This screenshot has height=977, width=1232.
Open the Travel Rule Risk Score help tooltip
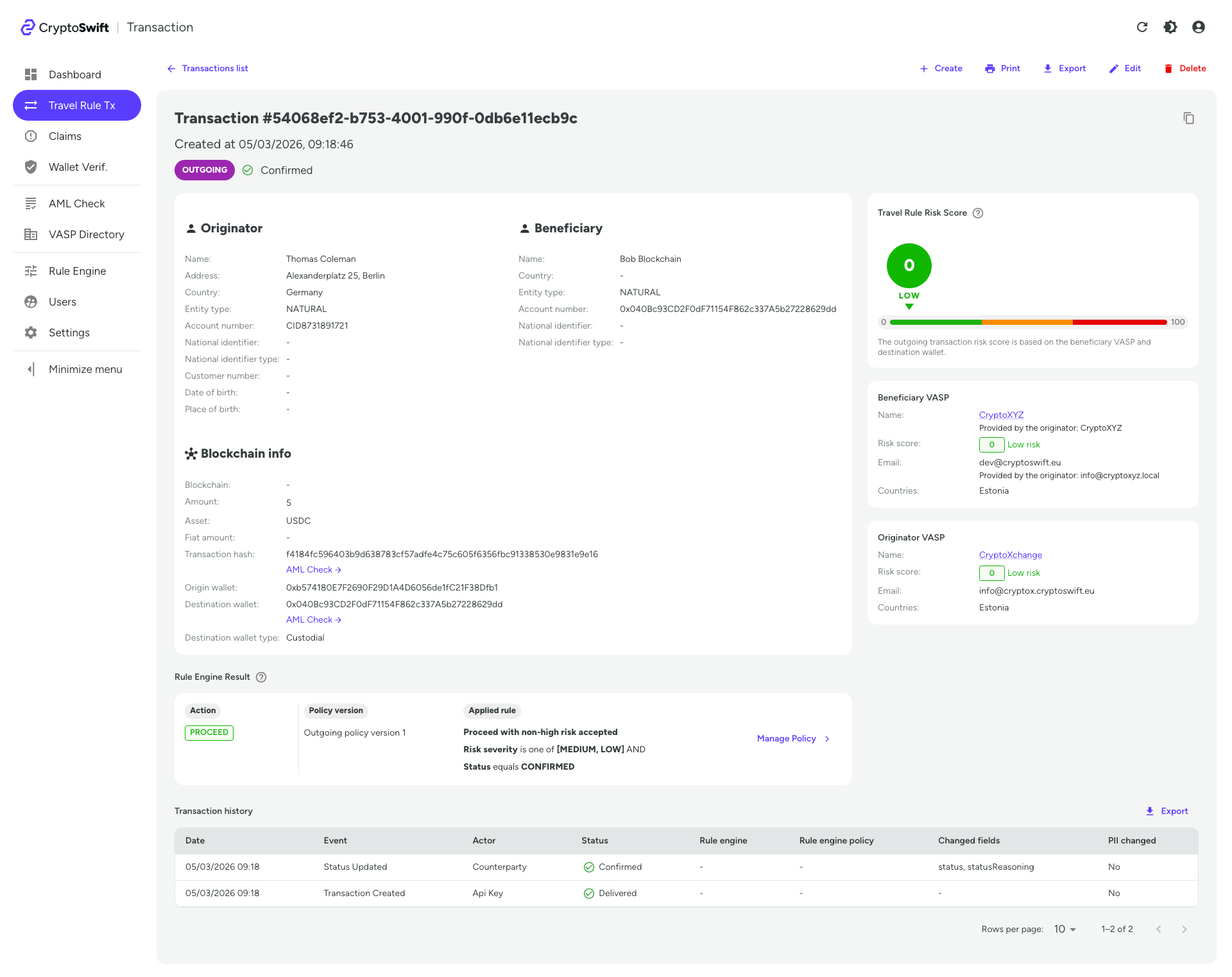pyautogui.click(x=978, y=212)
